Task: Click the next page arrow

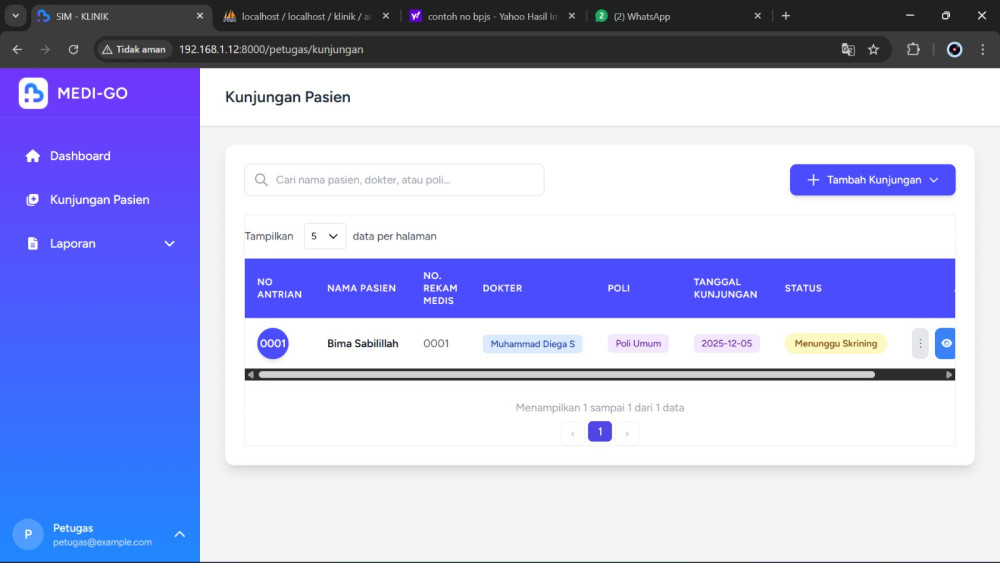Action: click(x=627, y=432)
